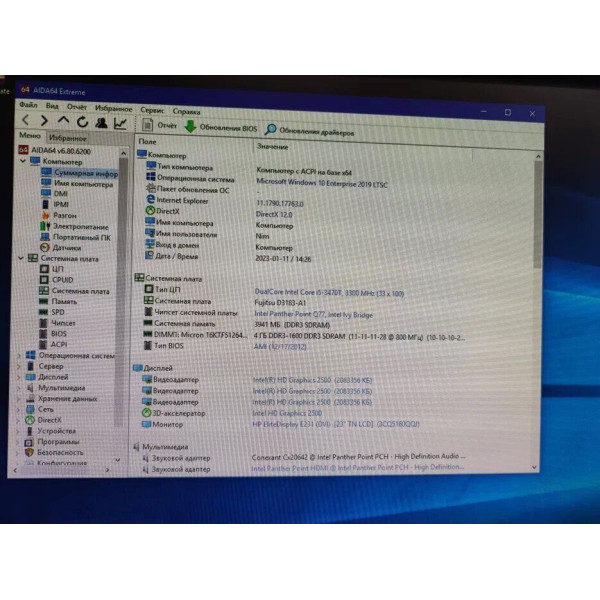This screenshot has height=600, width=600.
Task: Click the SPD icon in the tree
Action: (x=44, y=312)
